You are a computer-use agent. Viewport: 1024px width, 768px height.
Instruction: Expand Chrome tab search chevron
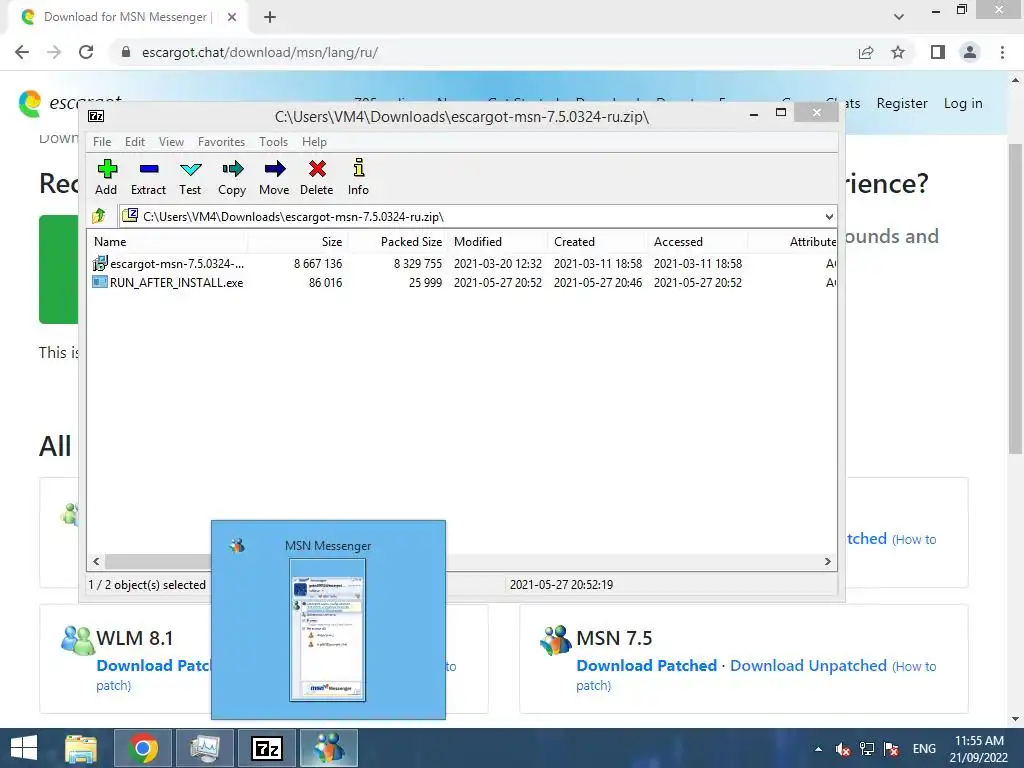click(899, 17)
